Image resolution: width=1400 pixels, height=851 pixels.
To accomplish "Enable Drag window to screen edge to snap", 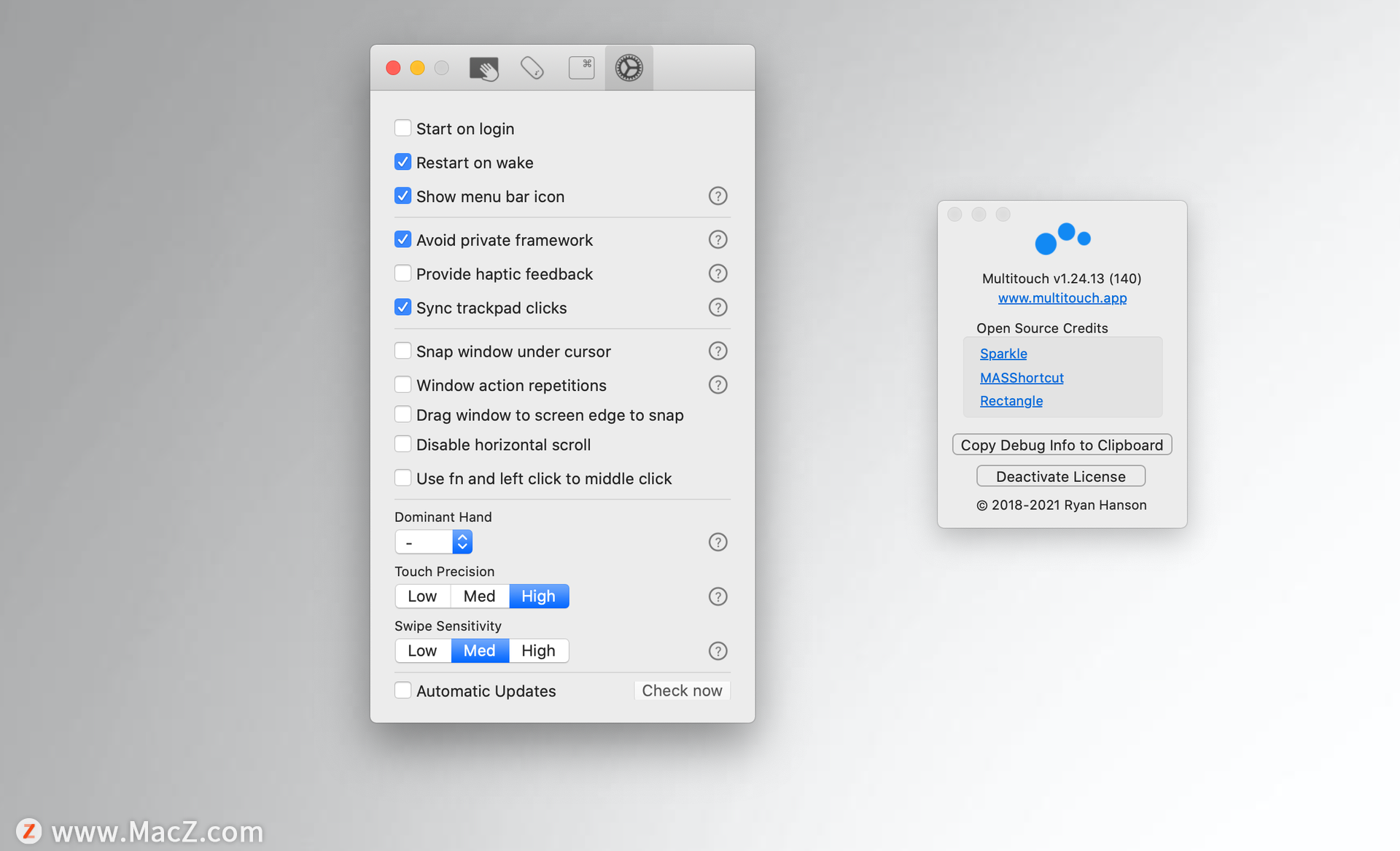I will coord(402,414).
